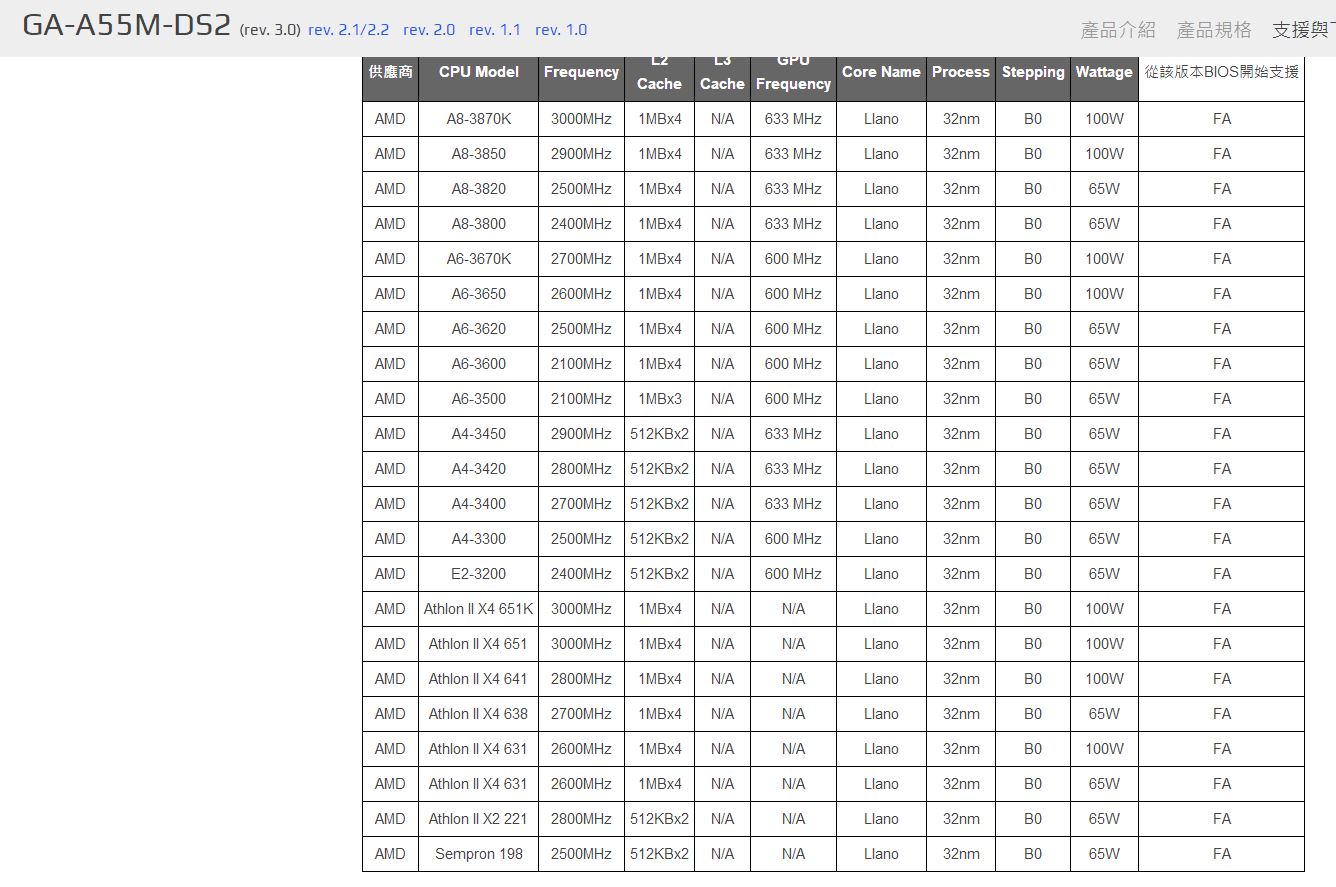The image size is (1336, 887).
Task: Select the A4-3450 cell
Action: pos(479,434)
